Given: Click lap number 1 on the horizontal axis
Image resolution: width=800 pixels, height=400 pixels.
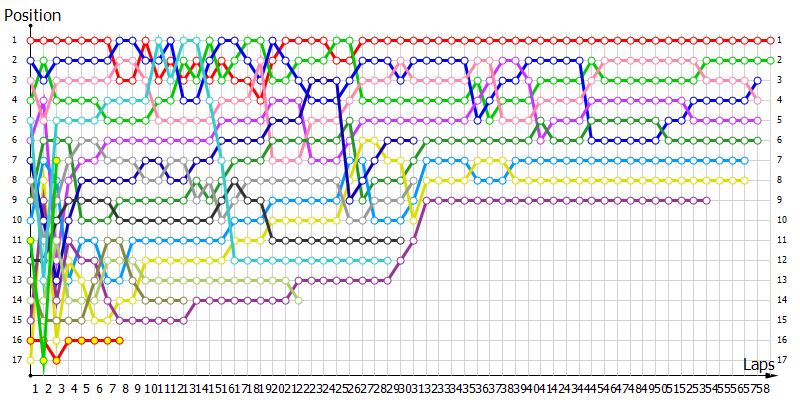Looking at the screenshot, I should (x=35, y=387).
